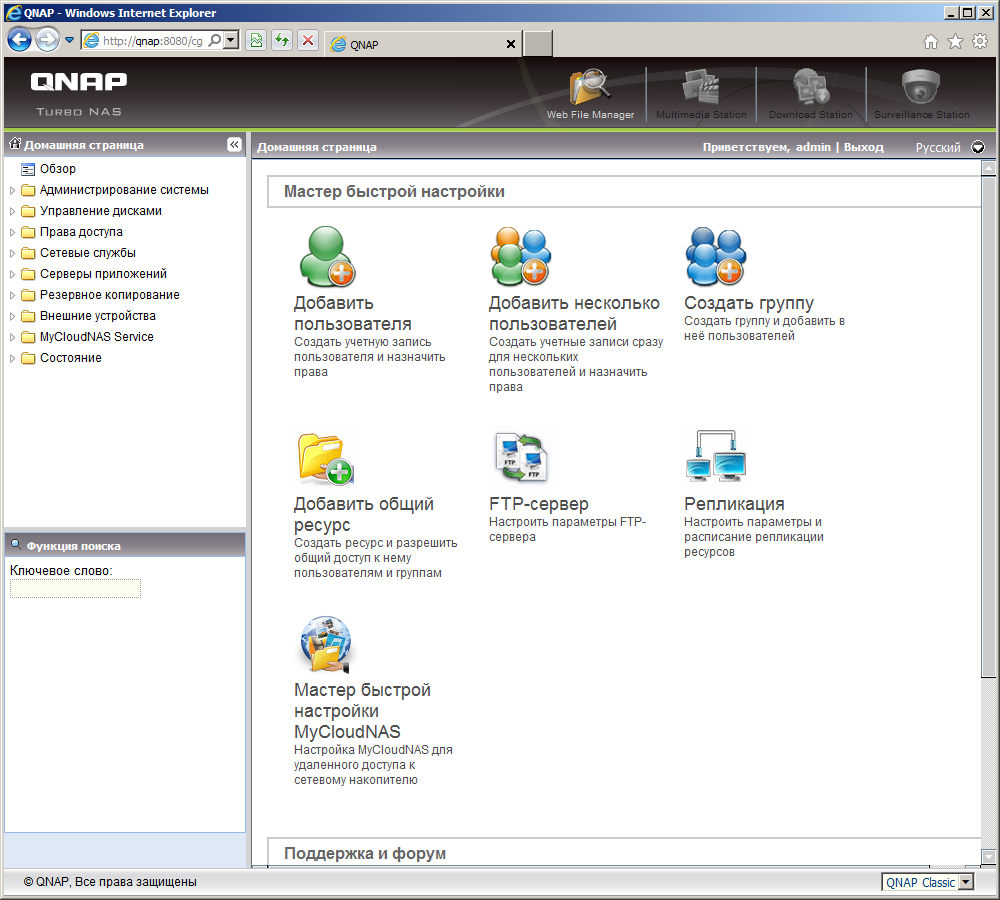Click the Ключевое слово search field
Viewport: 1000px width, 900px height.
[75, 588]
